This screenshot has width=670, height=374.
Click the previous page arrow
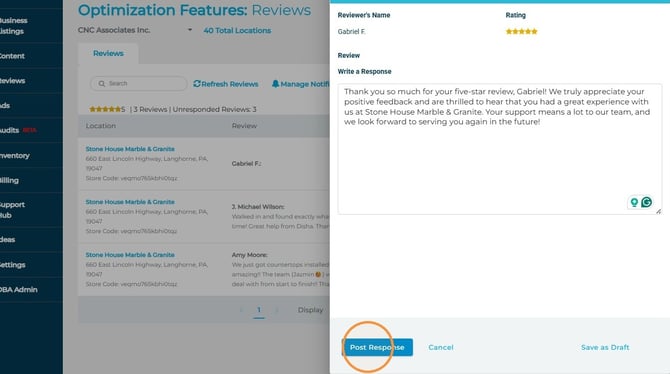coord(241,310)
